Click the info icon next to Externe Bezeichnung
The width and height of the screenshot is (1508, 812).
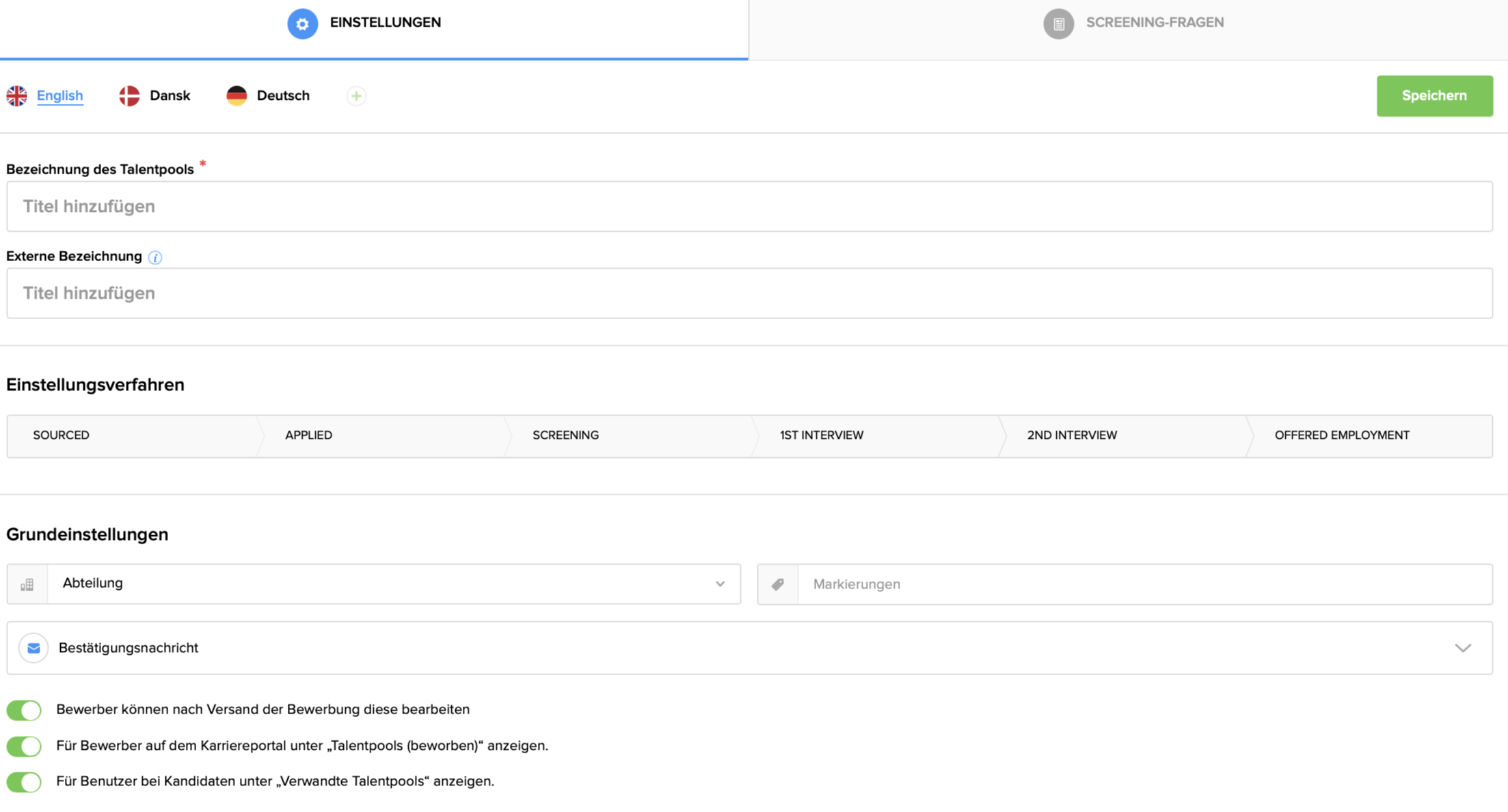[x=155, y=258]
